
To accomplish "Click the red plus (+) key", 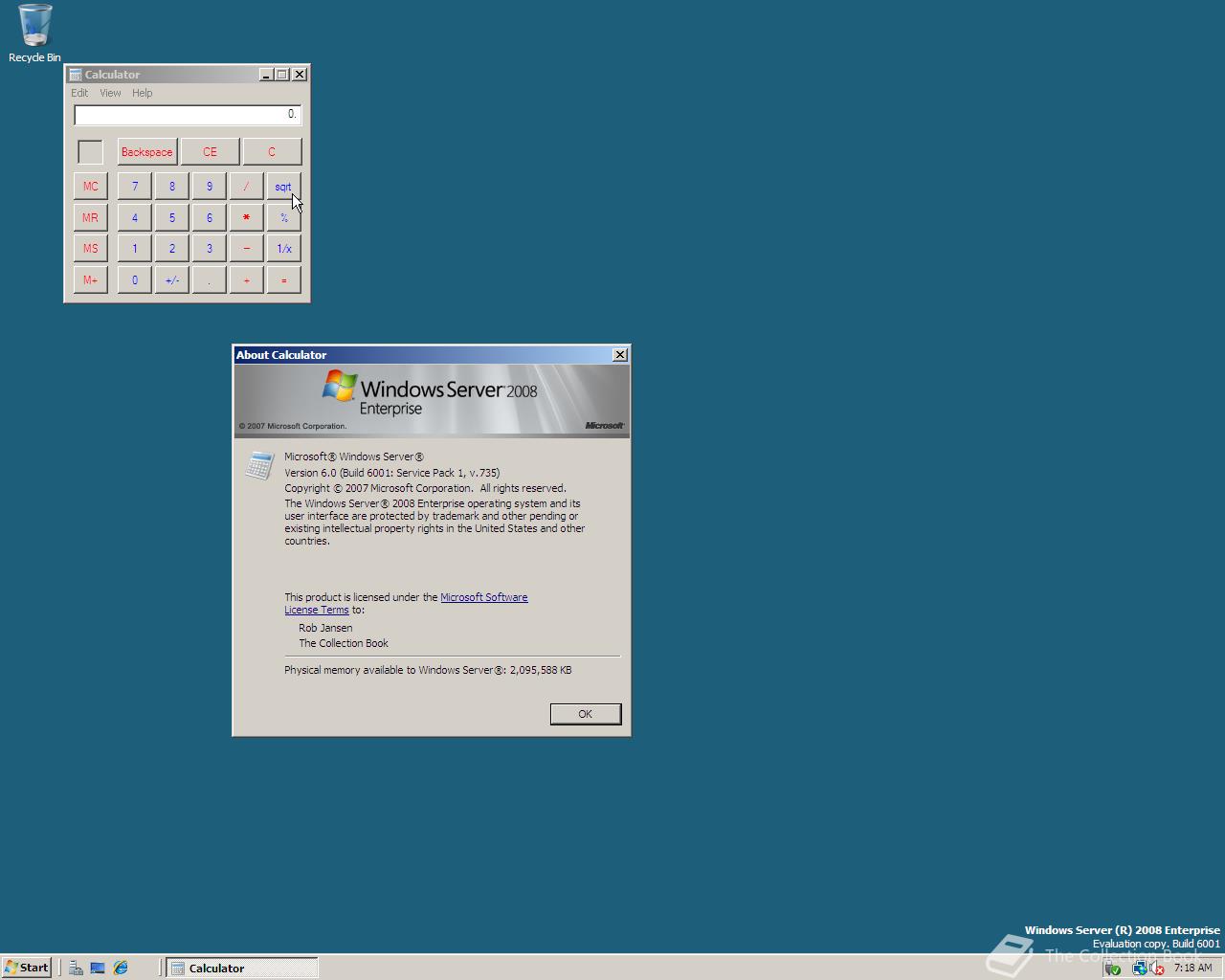I will pyautogui.click(x=247, y=280).
